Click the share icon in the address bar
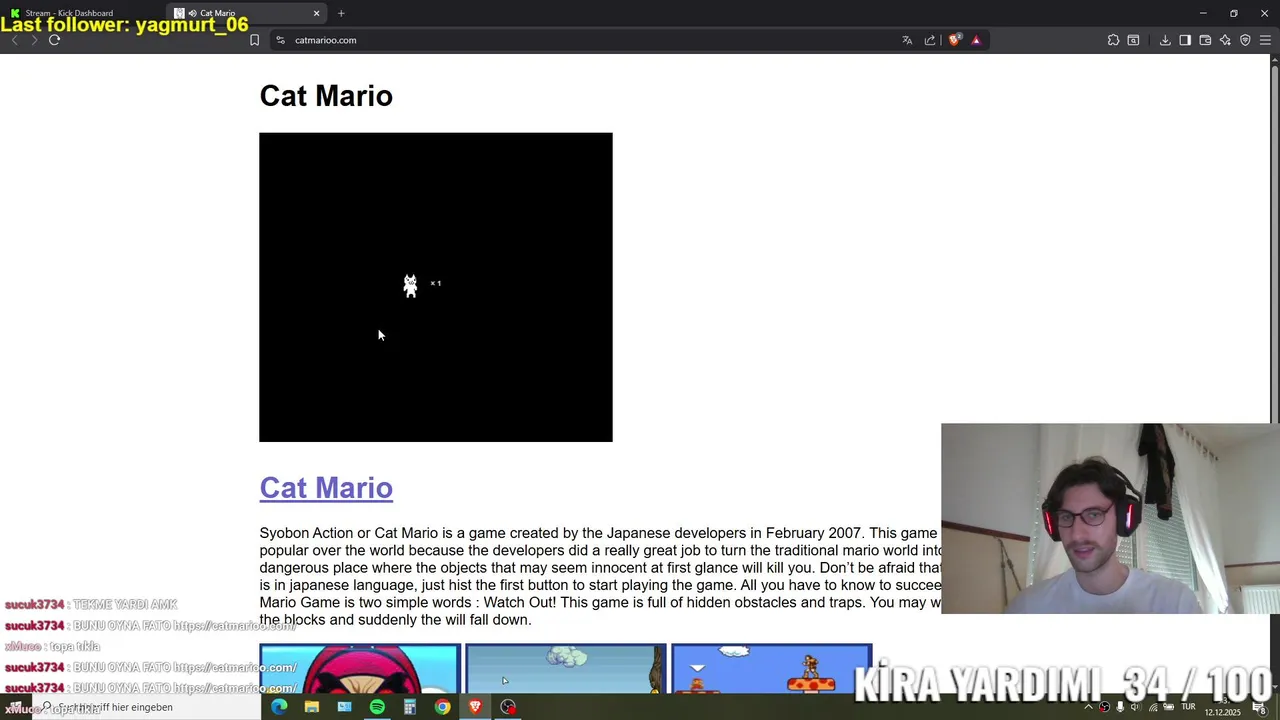This screenshot has width=1280, height=720. pyautogui.click(x=930, y=40)
